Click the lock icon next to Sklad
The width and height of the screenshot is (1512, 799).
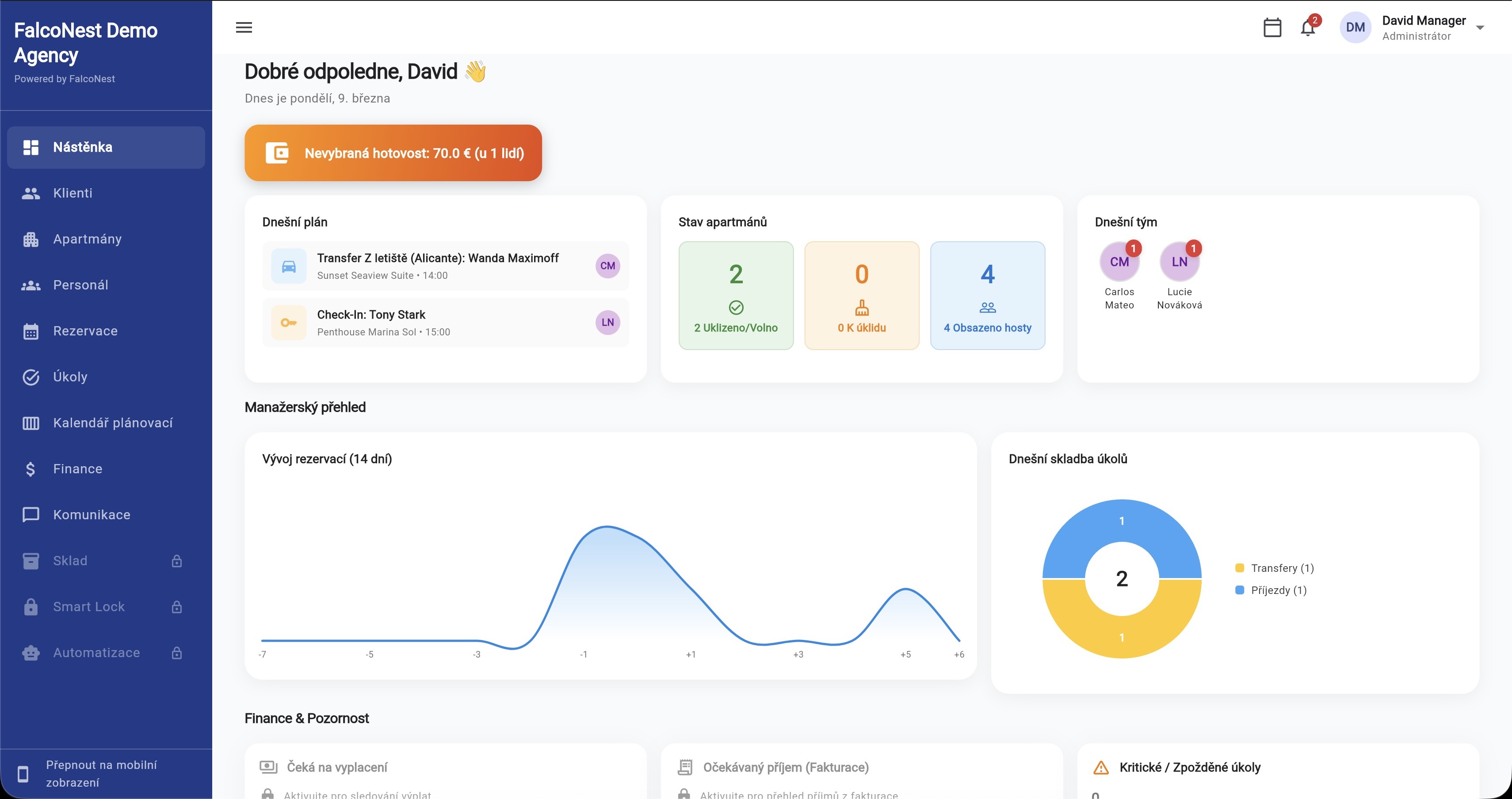tap(177, 561)
